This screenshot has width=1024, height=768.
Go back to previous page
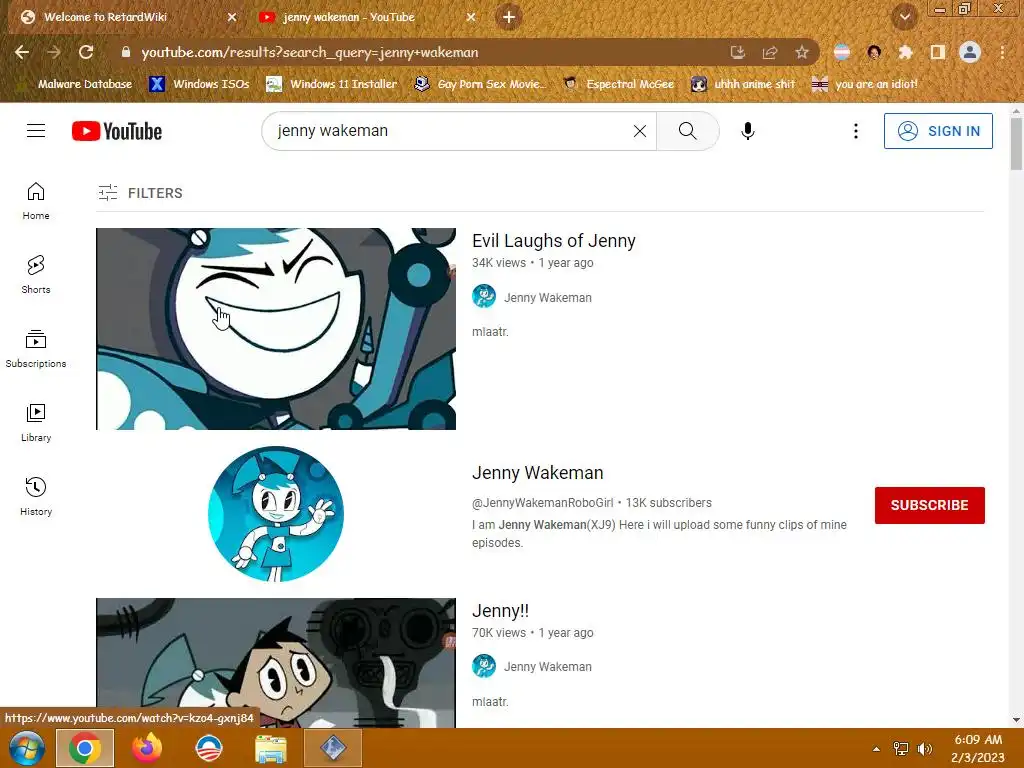pos(22,52)
